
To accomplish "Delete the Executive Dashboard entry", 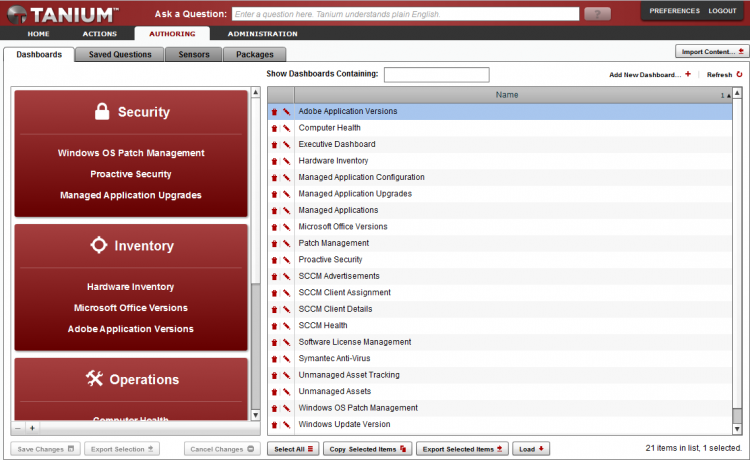I will click(x=275, y=144).
